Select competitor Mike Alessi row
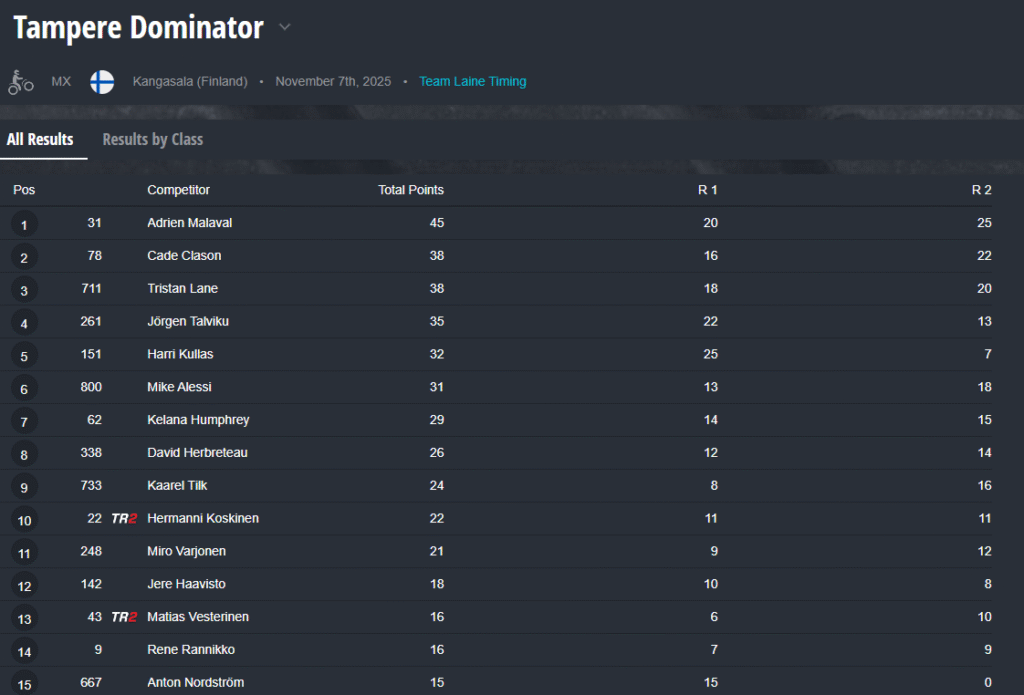The image size is (1024, 695). [179, 387]
